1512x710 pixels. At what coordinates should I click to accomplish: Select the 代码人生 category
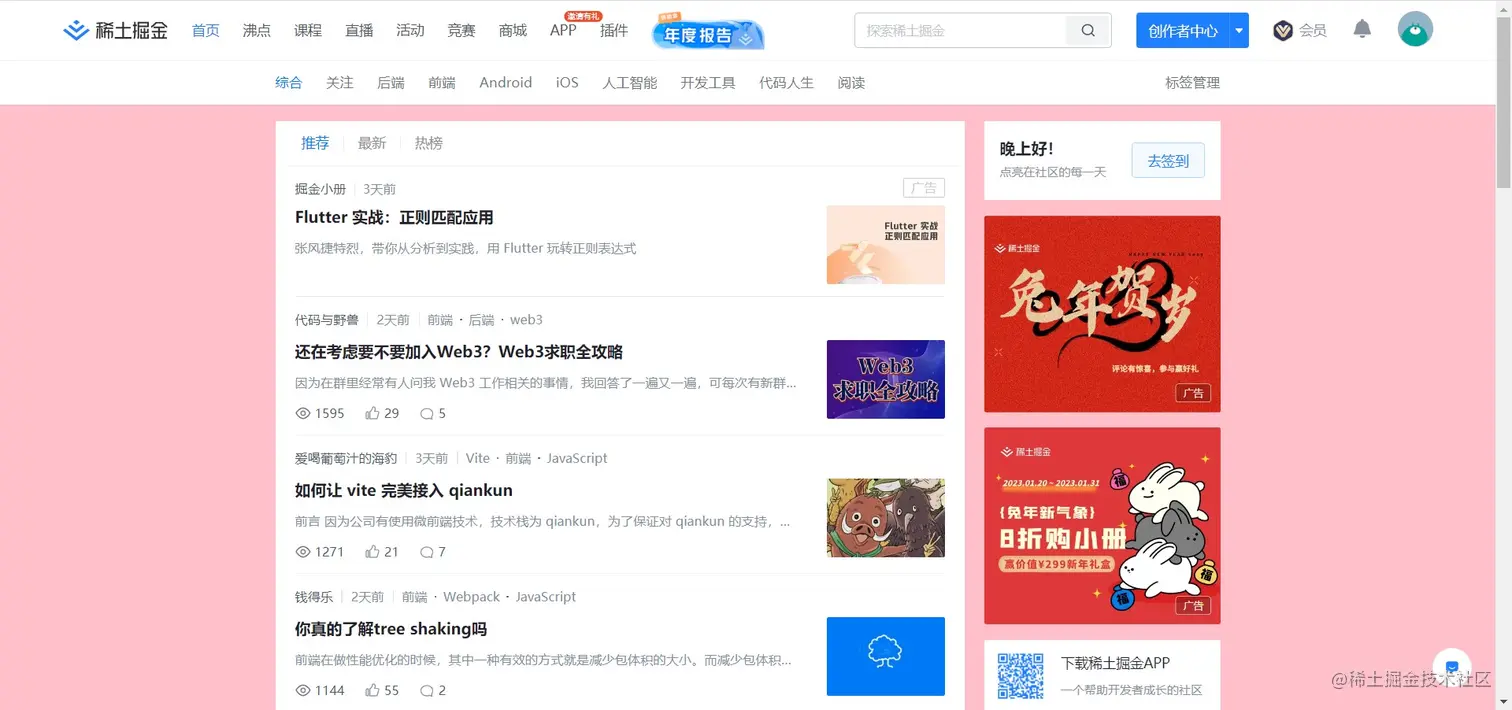pos(787,82)
